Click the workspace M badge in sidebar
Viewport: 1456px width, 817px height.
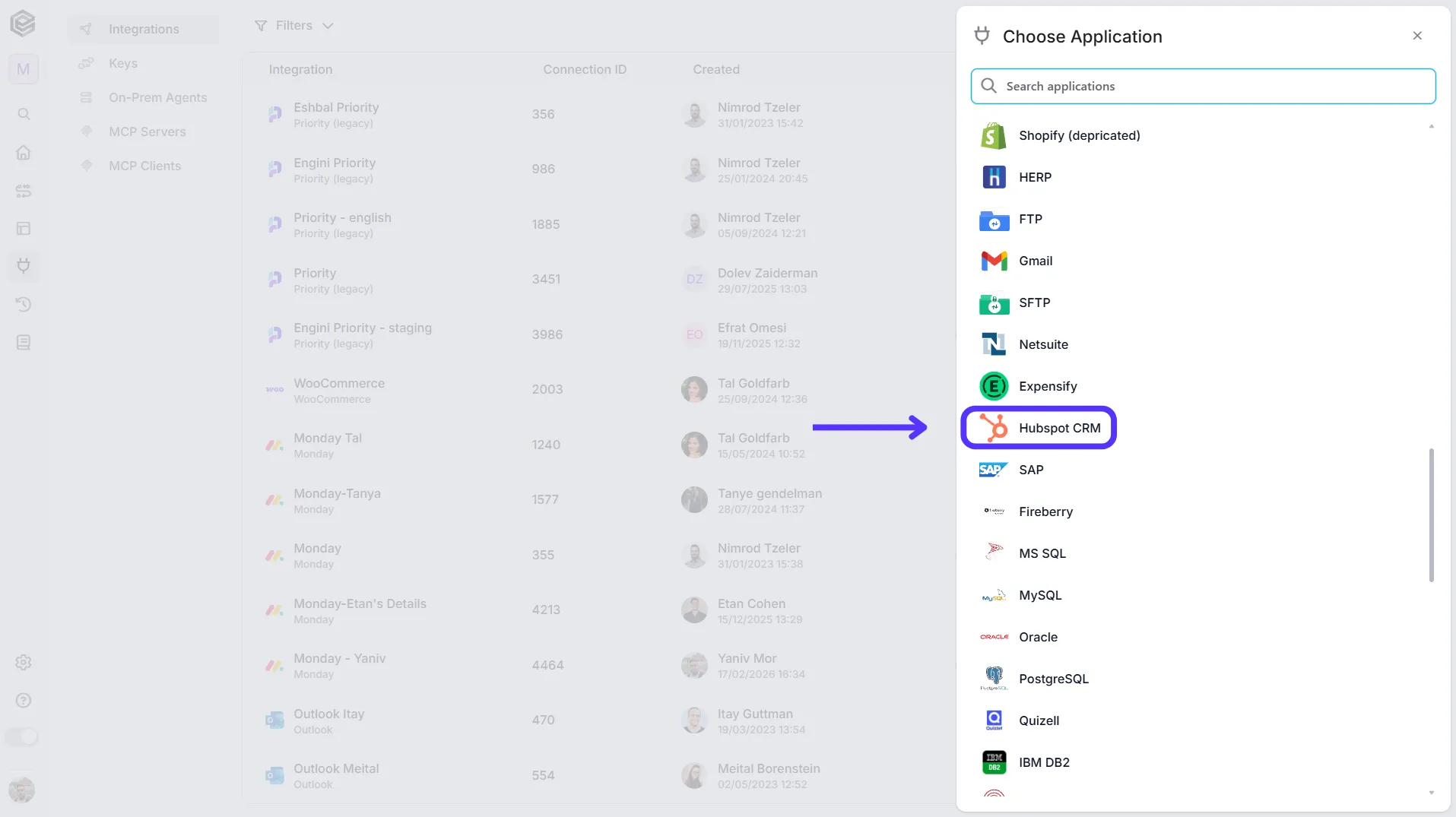[x=24, y=69]
